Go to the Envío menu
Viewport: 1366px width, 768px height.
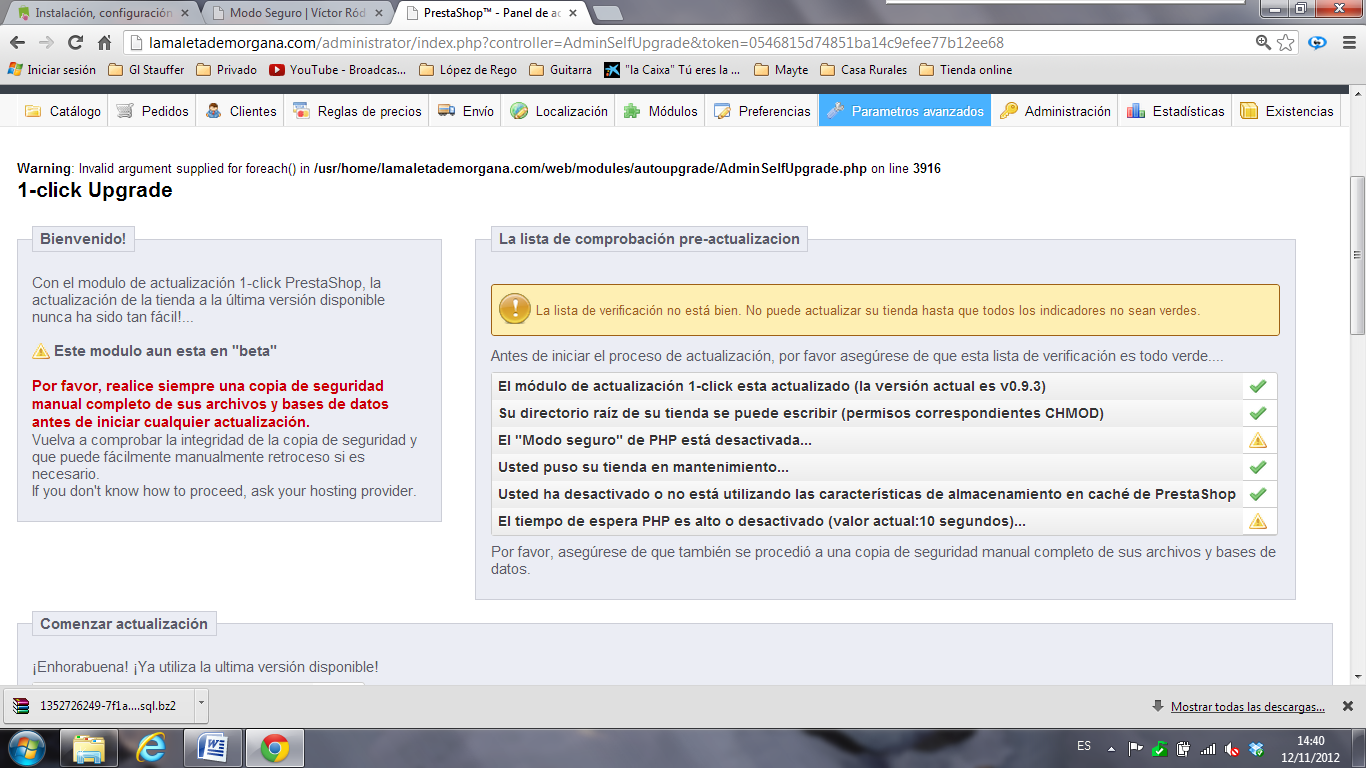tap(466, 111)
